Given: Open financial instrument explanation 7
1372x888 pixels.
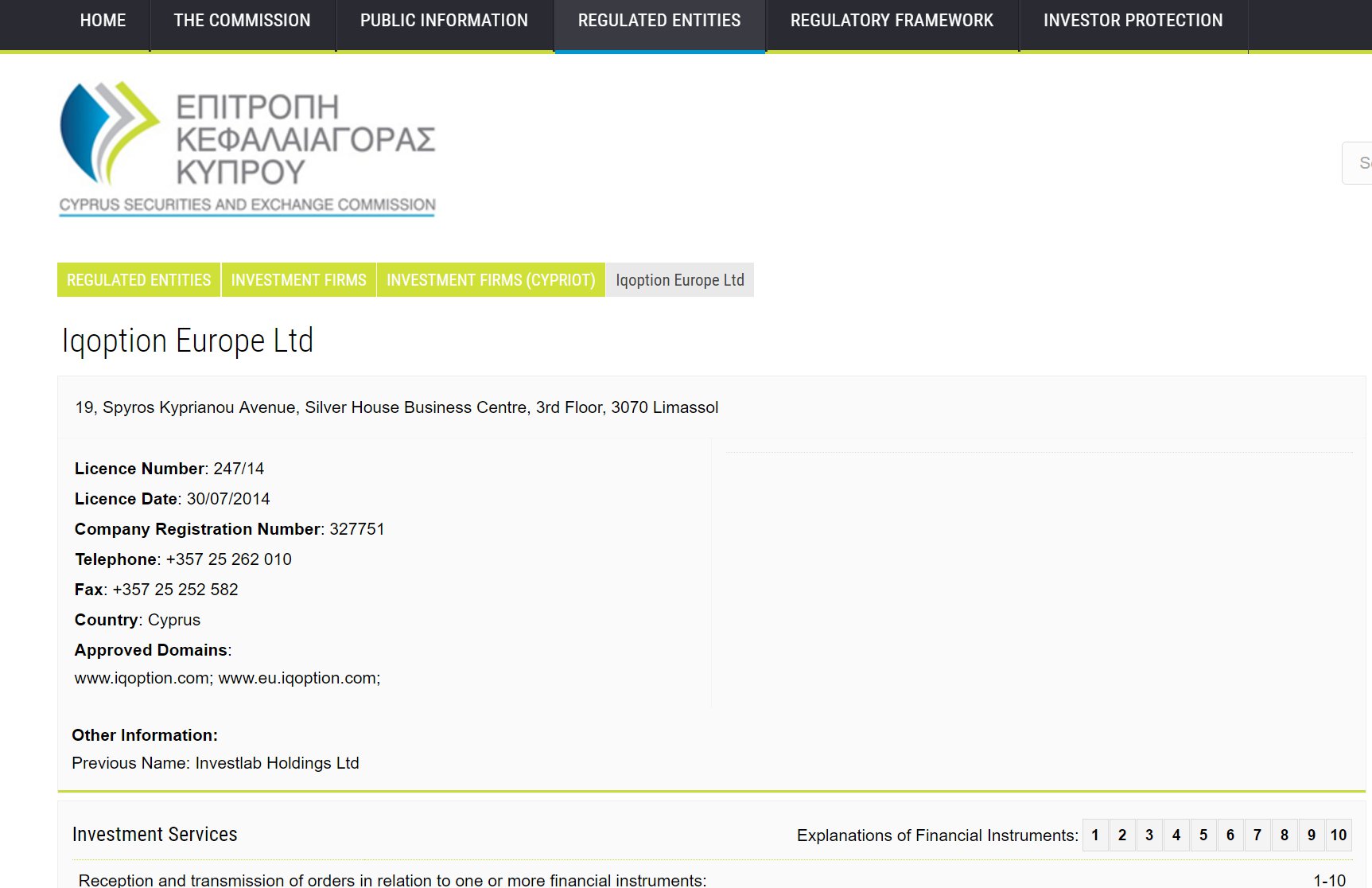Looking at the screenshot, I should (1257, 835).
